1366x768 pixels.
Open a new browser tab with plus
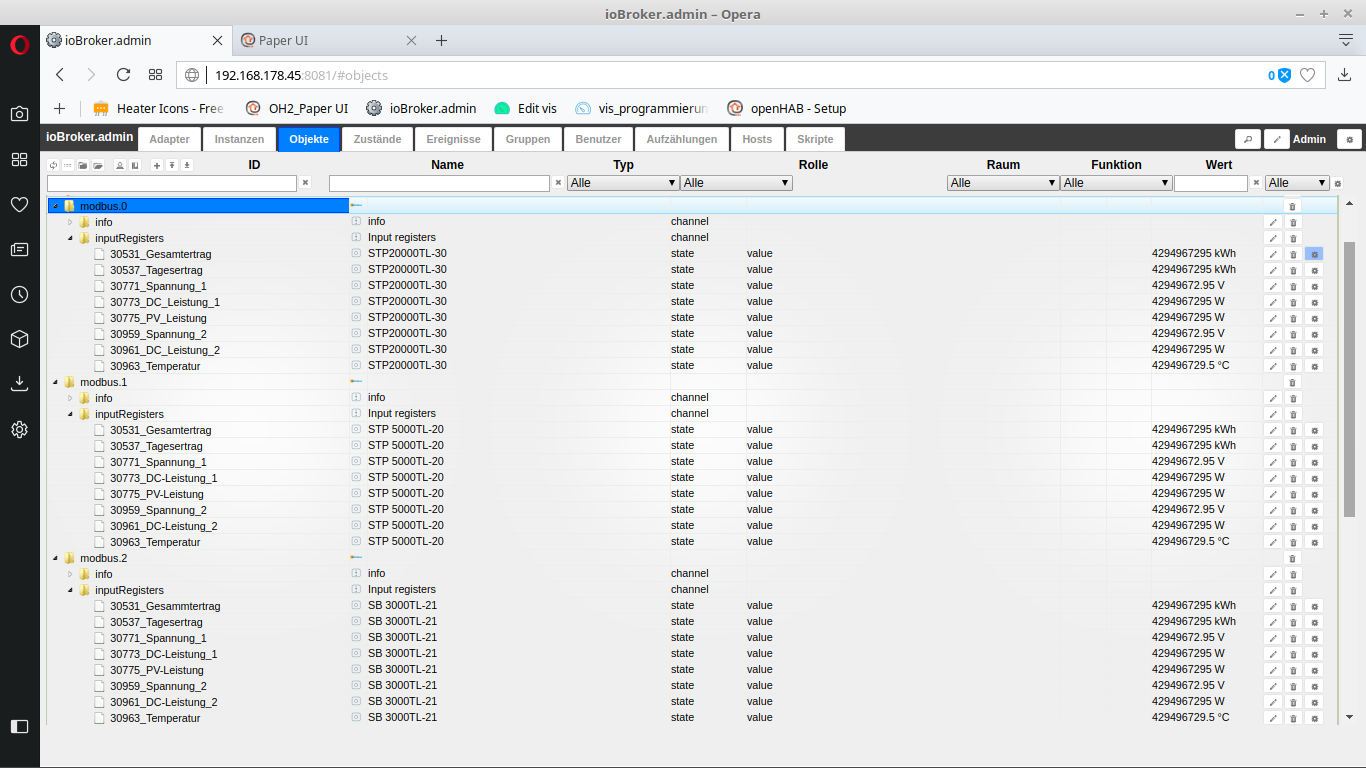coord(441,40)
